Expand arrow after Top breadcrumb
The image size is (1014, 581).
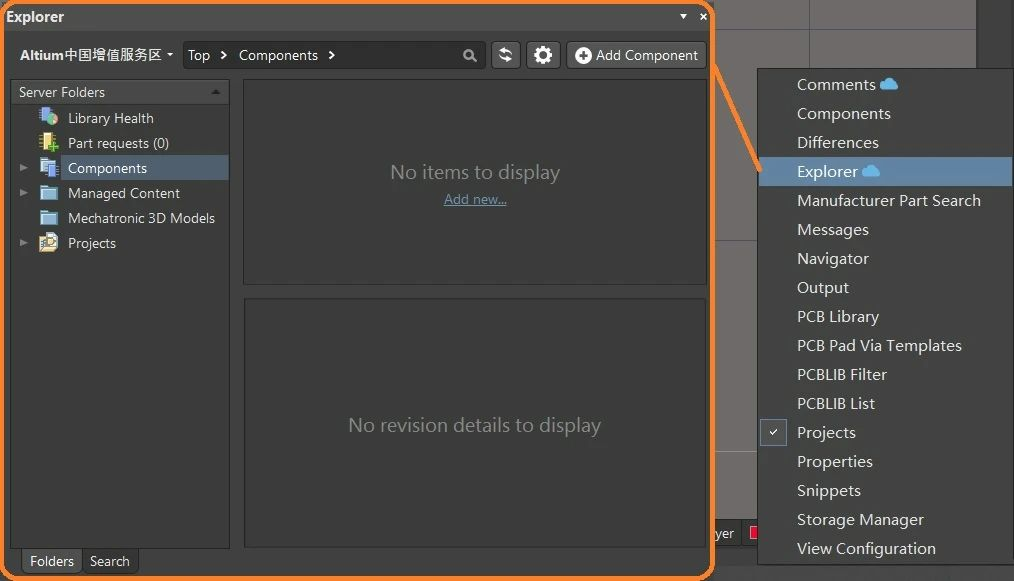(224, 55)
